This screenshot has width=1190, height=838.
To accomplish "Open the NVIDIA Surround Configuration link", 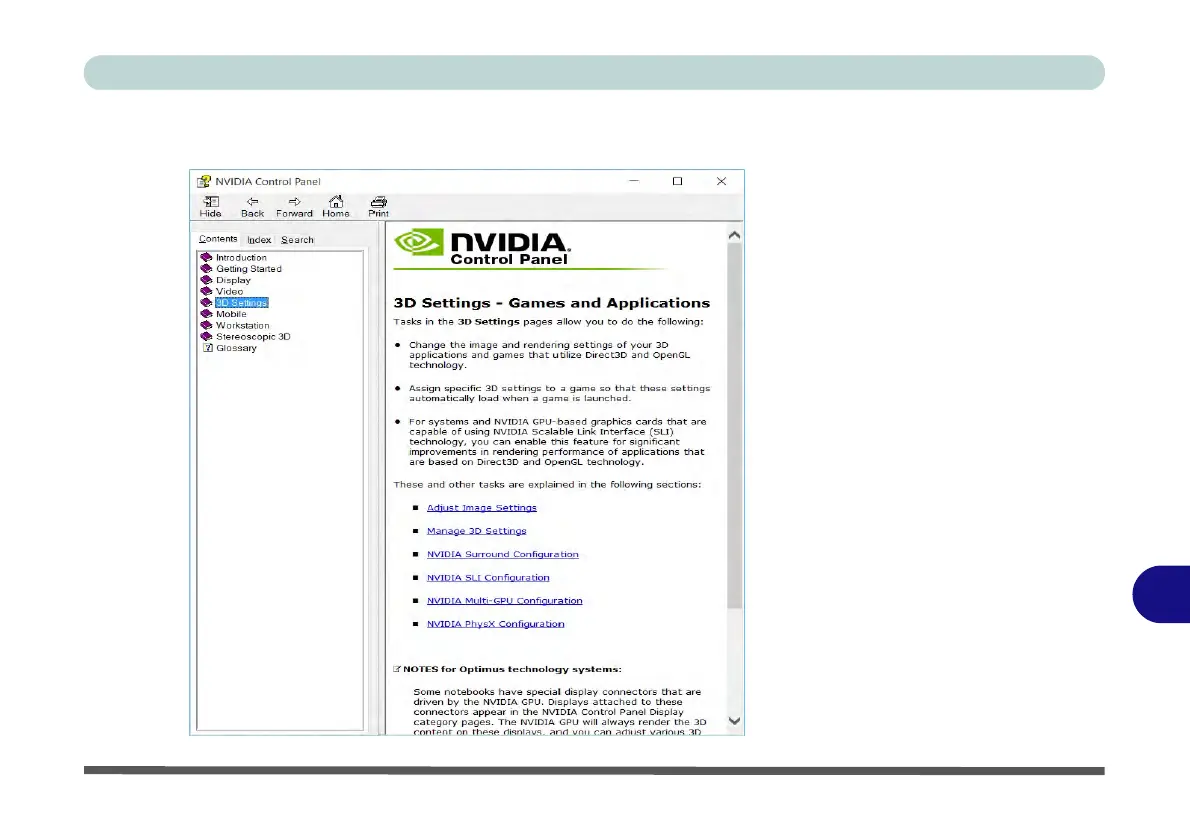I will point(502,554).
